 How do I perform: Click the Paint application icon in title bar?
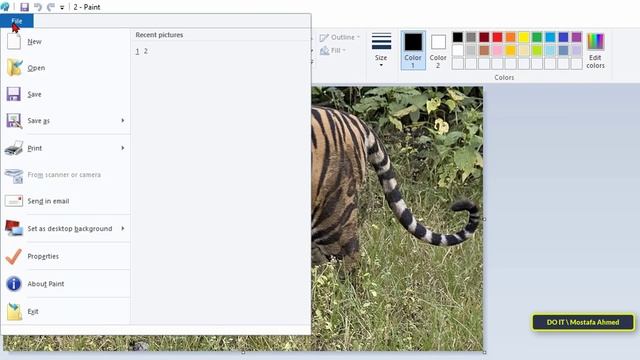pyautogui.click(x=5, y=7)
